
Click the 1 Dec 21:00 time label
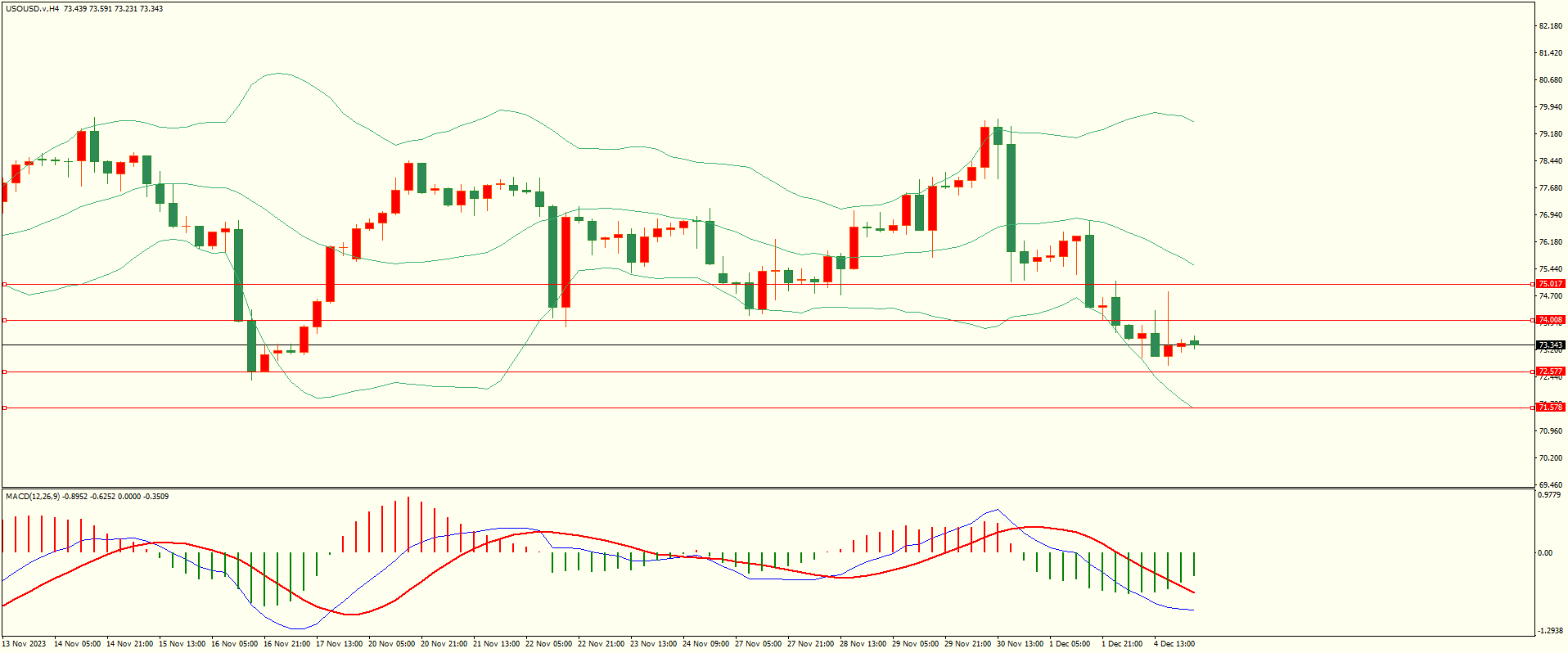coord(1122,644)
